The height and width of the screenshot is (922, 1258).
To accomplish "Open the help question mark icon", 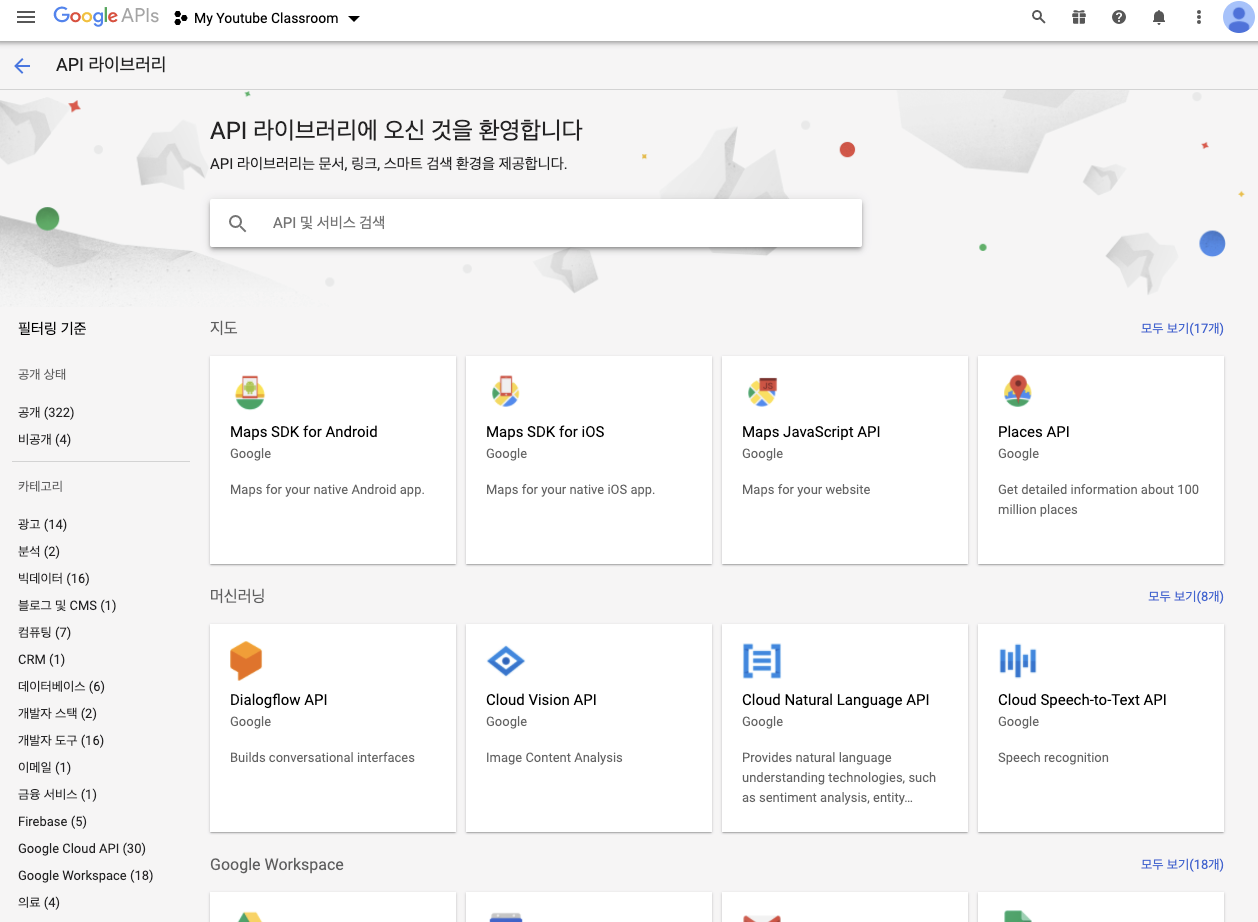I will pos(1119,17).
